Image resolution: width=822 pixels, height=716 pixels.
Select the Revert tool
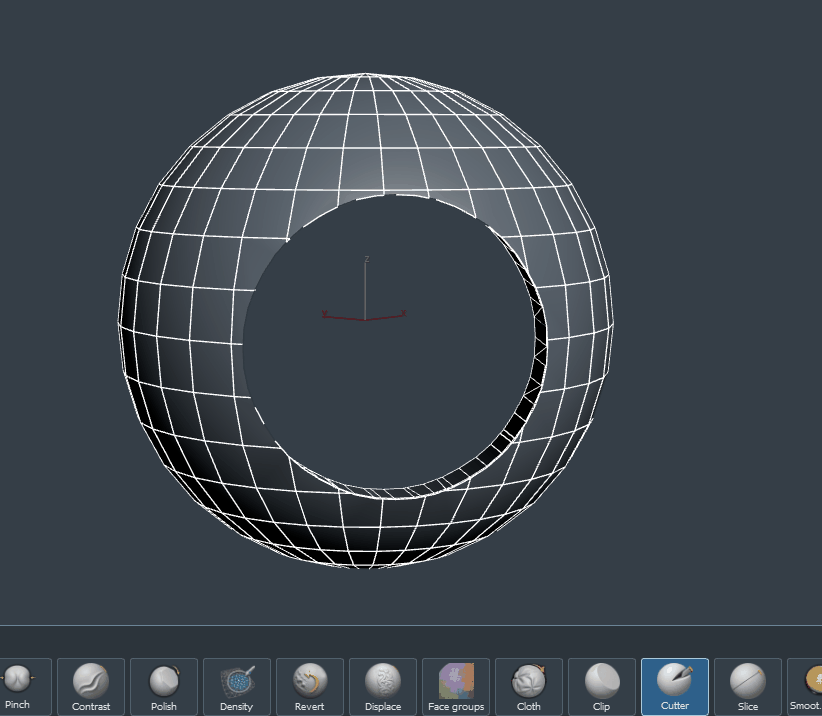(310, 687)
